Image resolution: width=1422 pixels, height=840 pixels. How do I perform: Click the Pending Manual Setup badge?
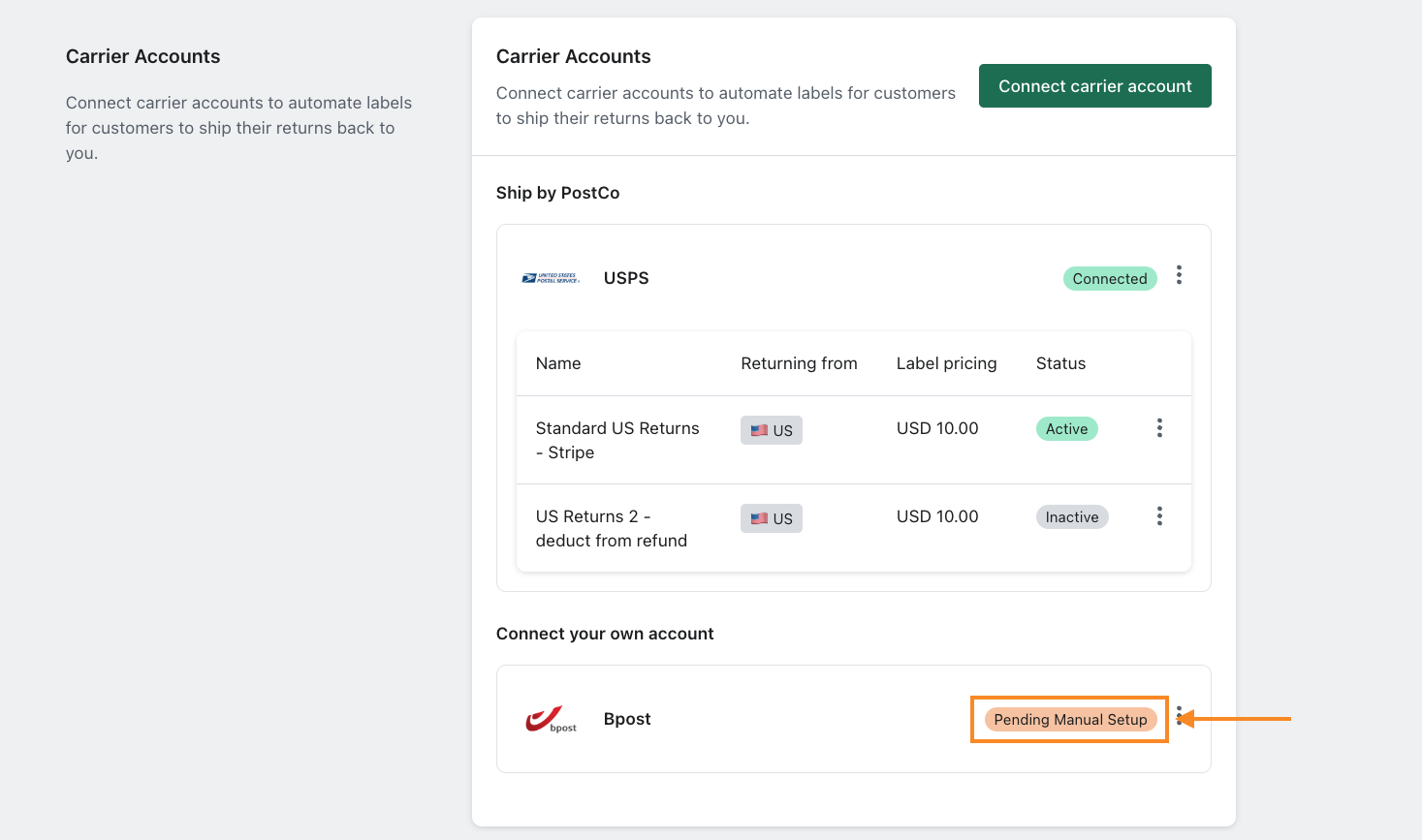coord(1070,720)
